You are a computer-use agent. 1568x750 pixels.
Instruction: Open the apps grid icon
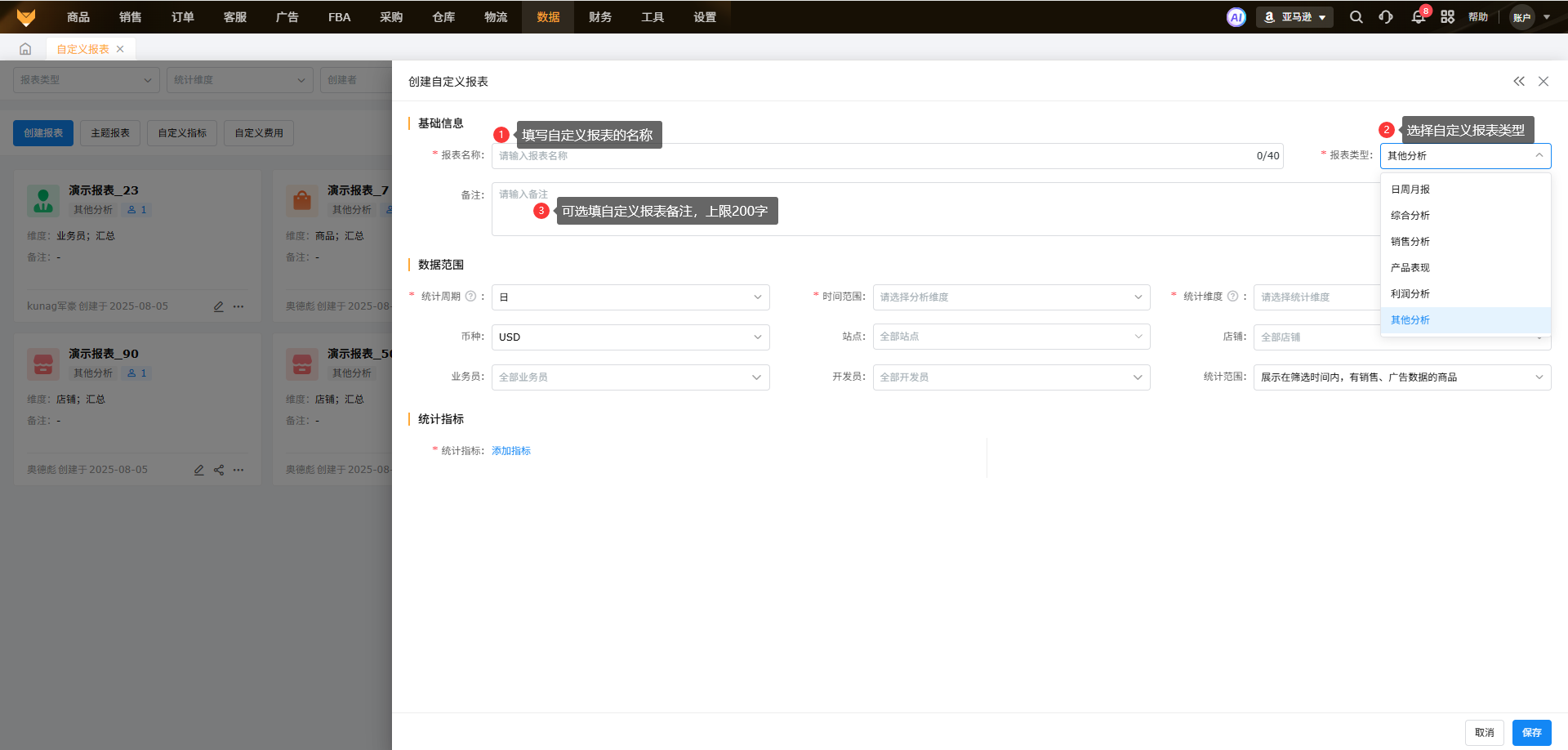1448,17
